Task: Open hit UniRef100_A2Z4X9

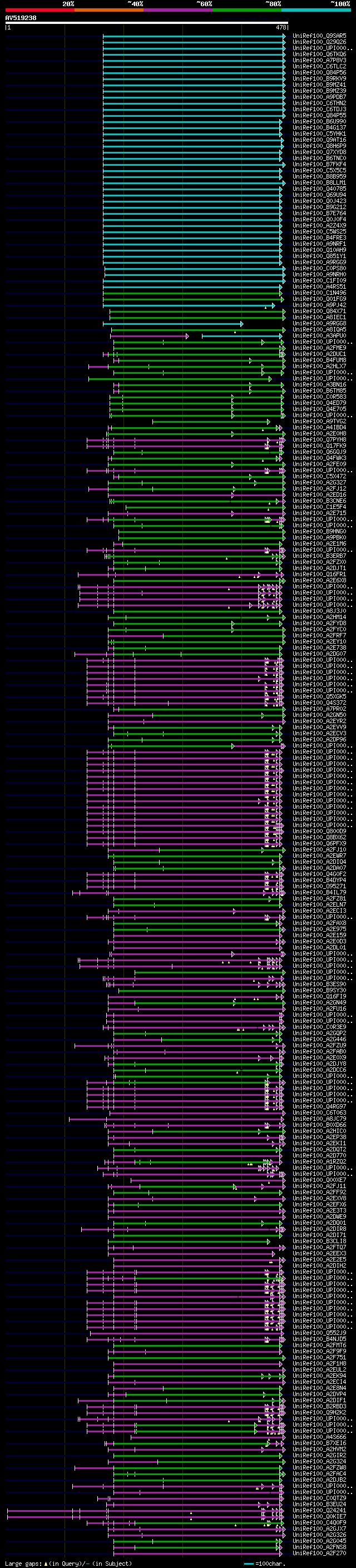Action: tap(319, 226)
